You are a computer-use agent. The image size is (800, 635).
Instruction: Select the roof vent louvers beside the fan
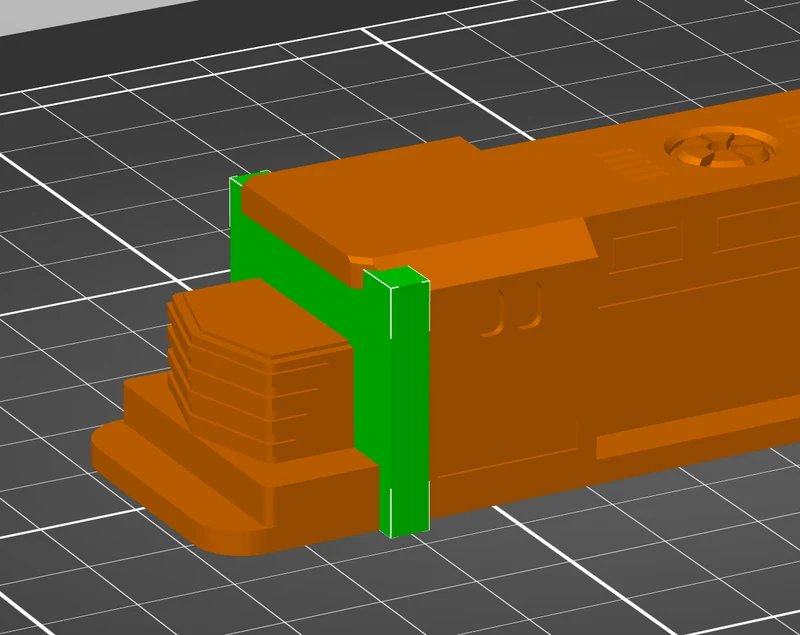pyautogui.click(x=631, y=164)
